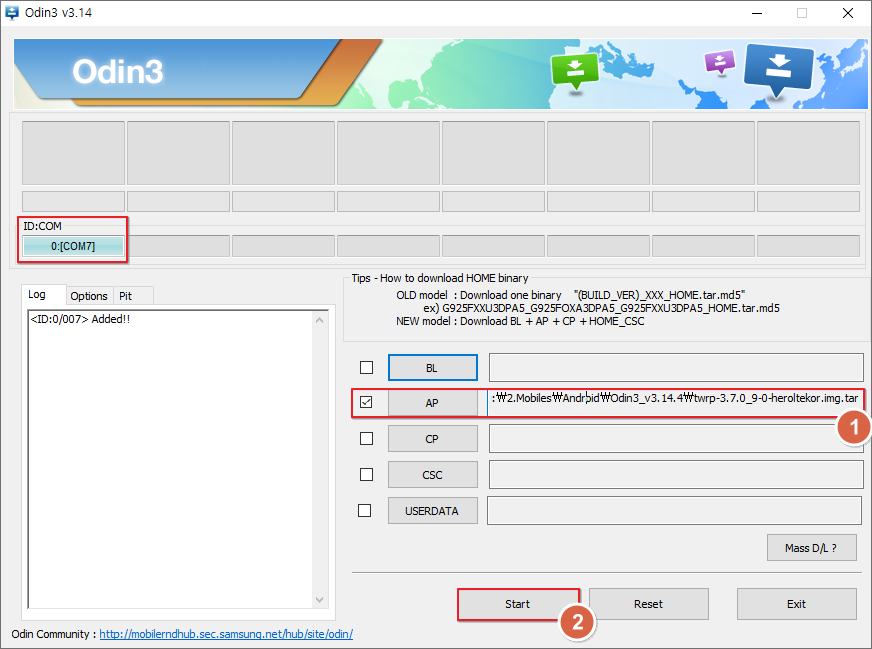Click the Mass D/L ? button
The height and width of the screenshot is (649, 872).
[811, 548]
